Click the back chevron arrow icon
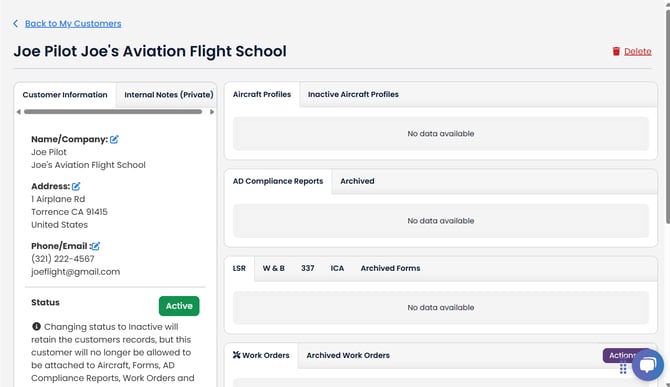The image size is (670, 387). click(x=15, y=23)
